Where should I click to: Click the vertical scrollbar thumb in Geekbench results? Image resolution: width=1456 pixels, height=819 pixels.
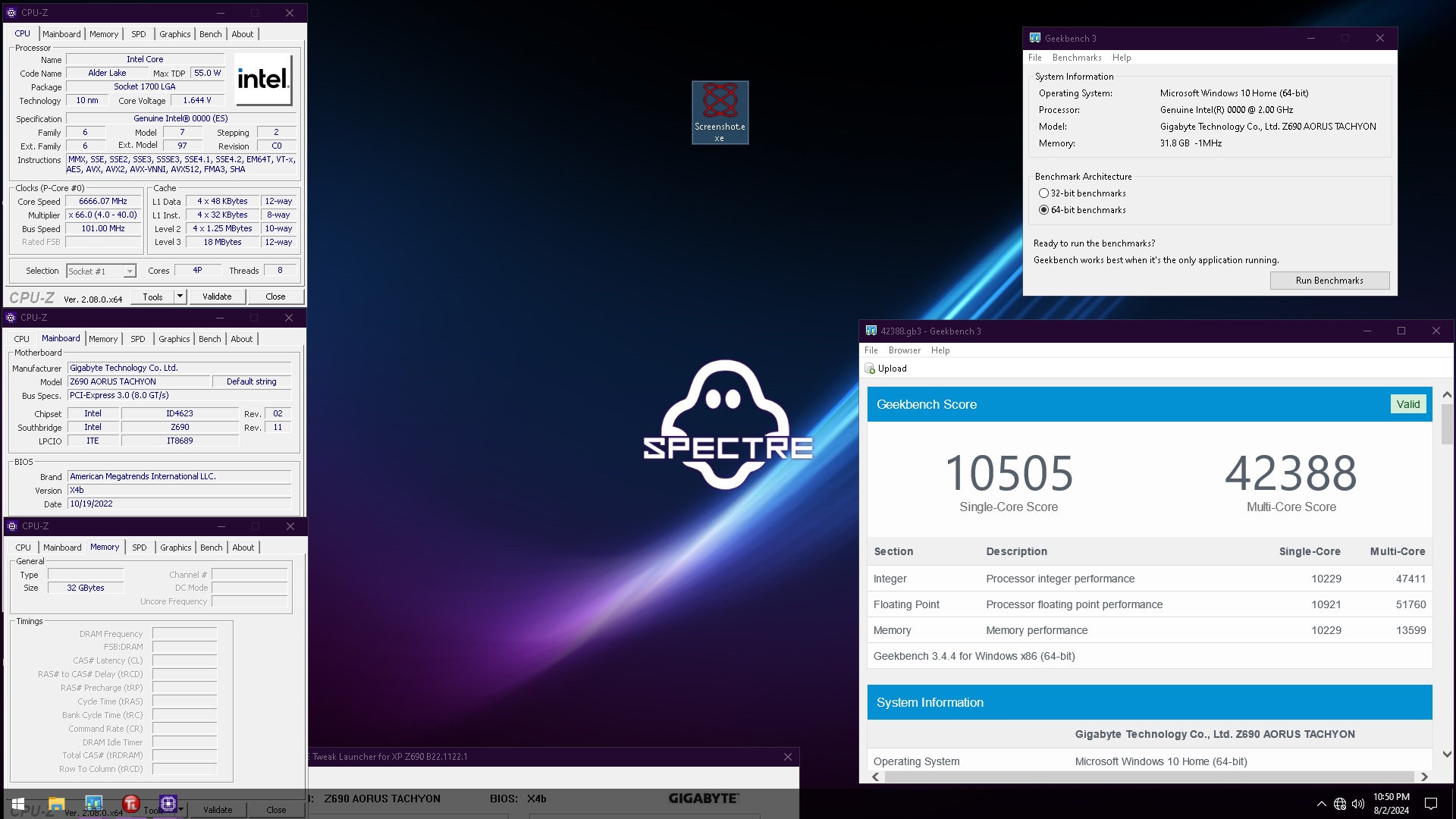point(1447,424)
